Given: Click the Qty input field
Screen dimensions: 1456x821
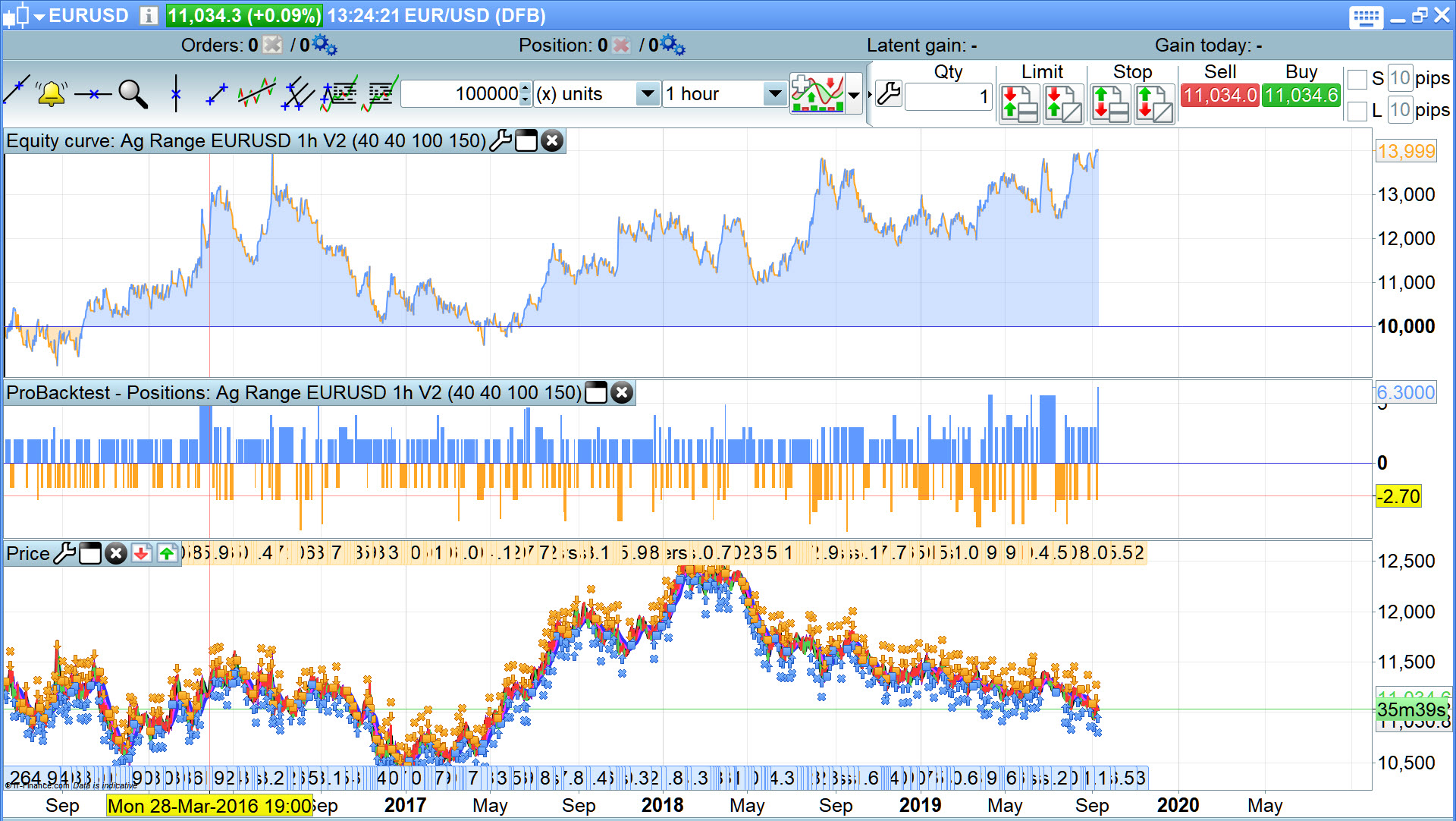Looking at the screenshot, I should pyautogui.click(x=948, y=96).
